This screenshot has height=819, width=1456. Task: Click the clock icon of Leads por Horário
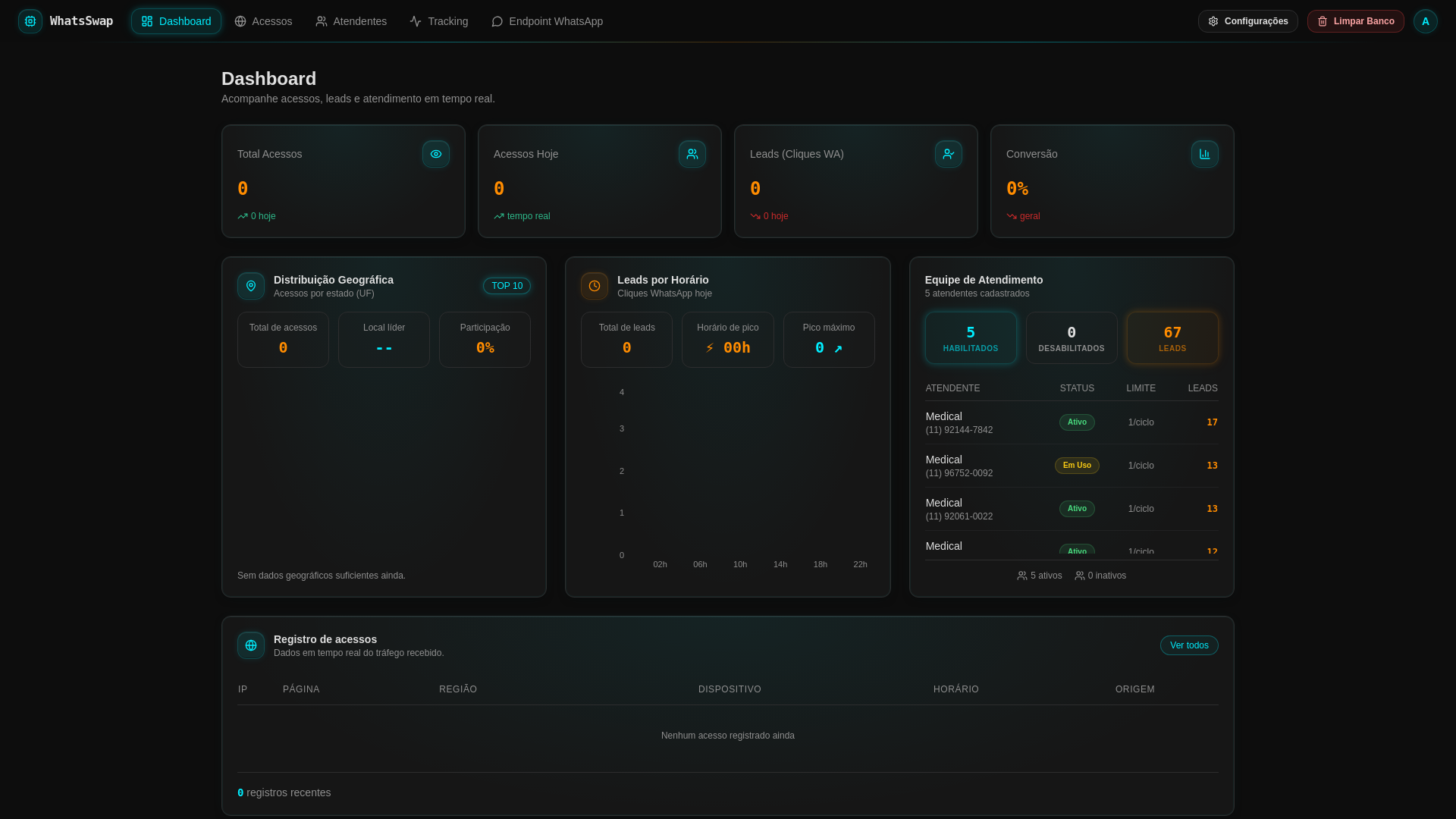tap(595, 286)
